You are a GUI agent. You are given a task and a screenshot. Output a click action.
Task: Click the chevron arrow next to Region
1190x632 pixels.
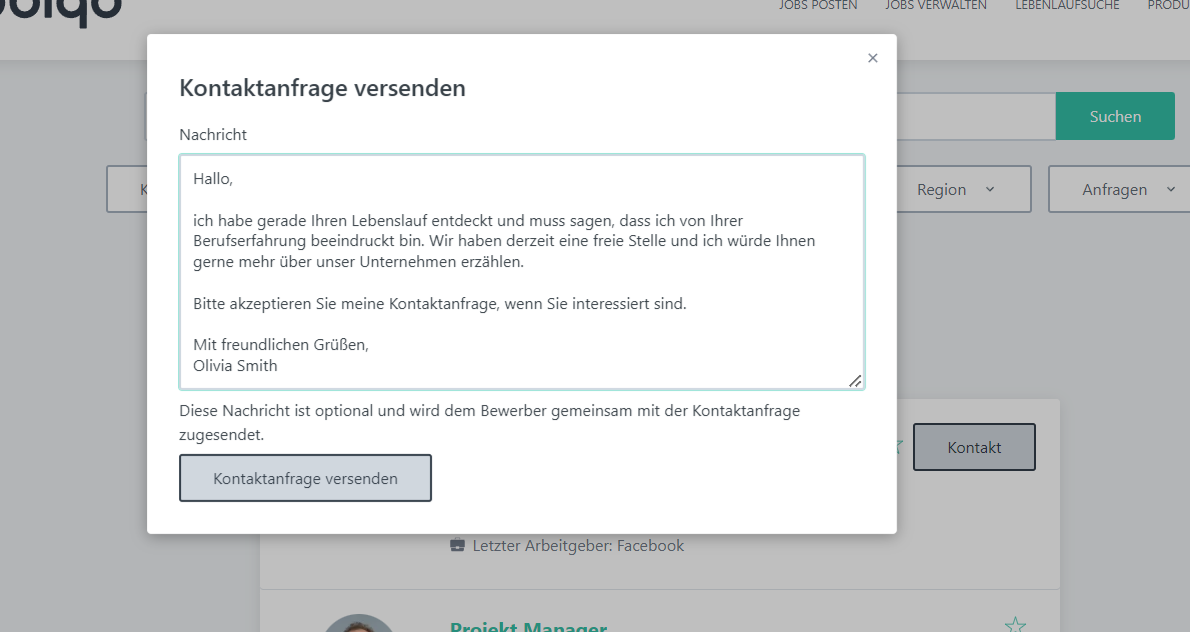[990, 189]
